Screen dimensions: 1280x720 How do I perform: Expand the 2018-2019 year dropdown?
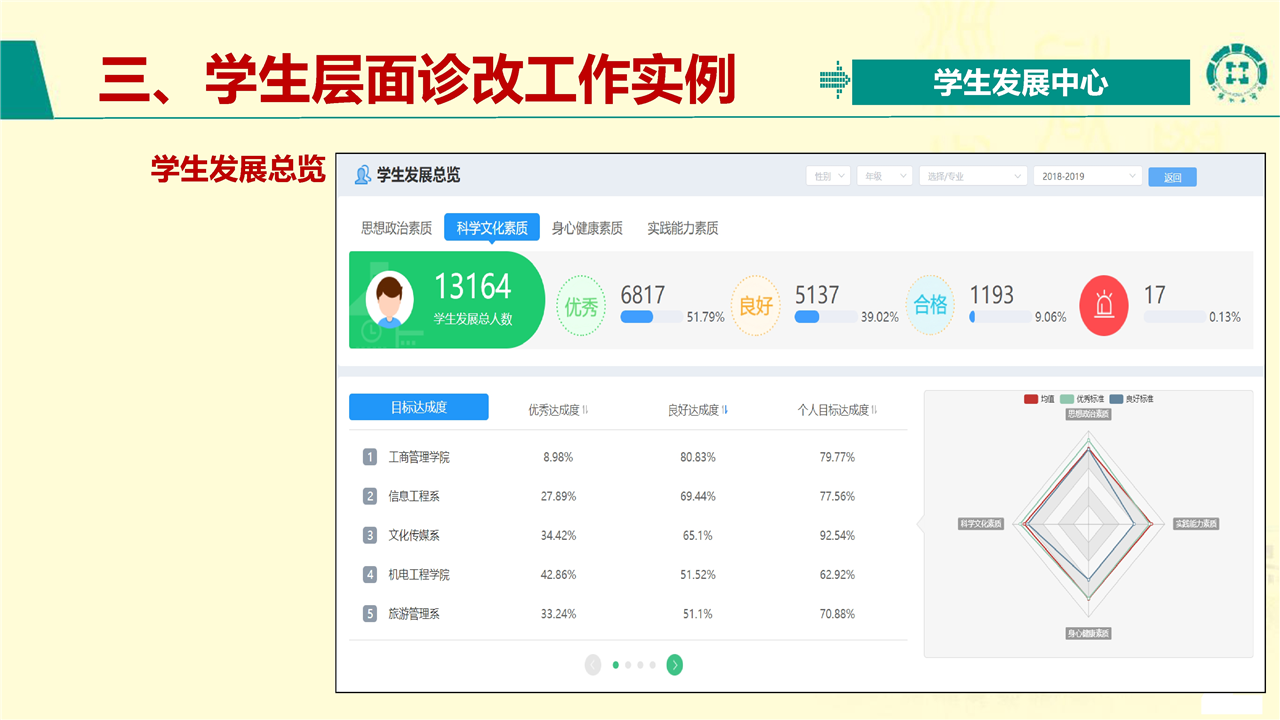pyautogui.click(x=1087, y=176)
